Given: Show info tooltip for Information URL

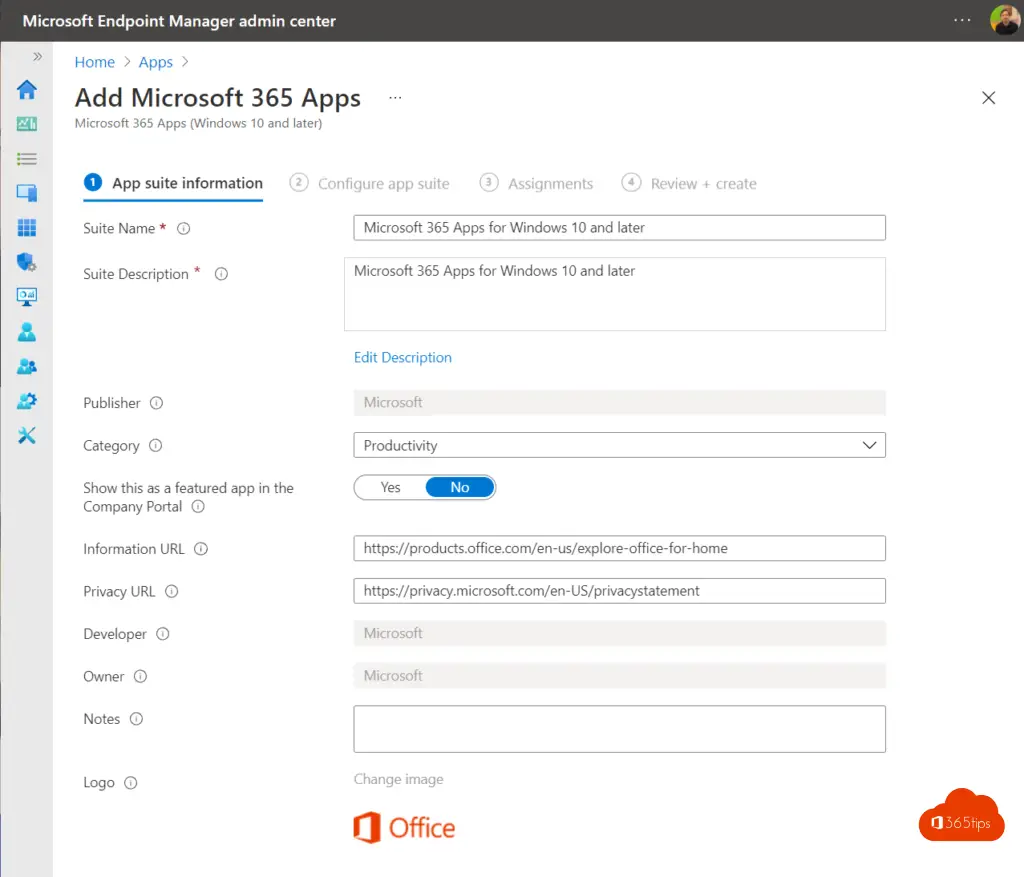Looking at the screenshot, I should pyautogui.click(x=201, y=549).
